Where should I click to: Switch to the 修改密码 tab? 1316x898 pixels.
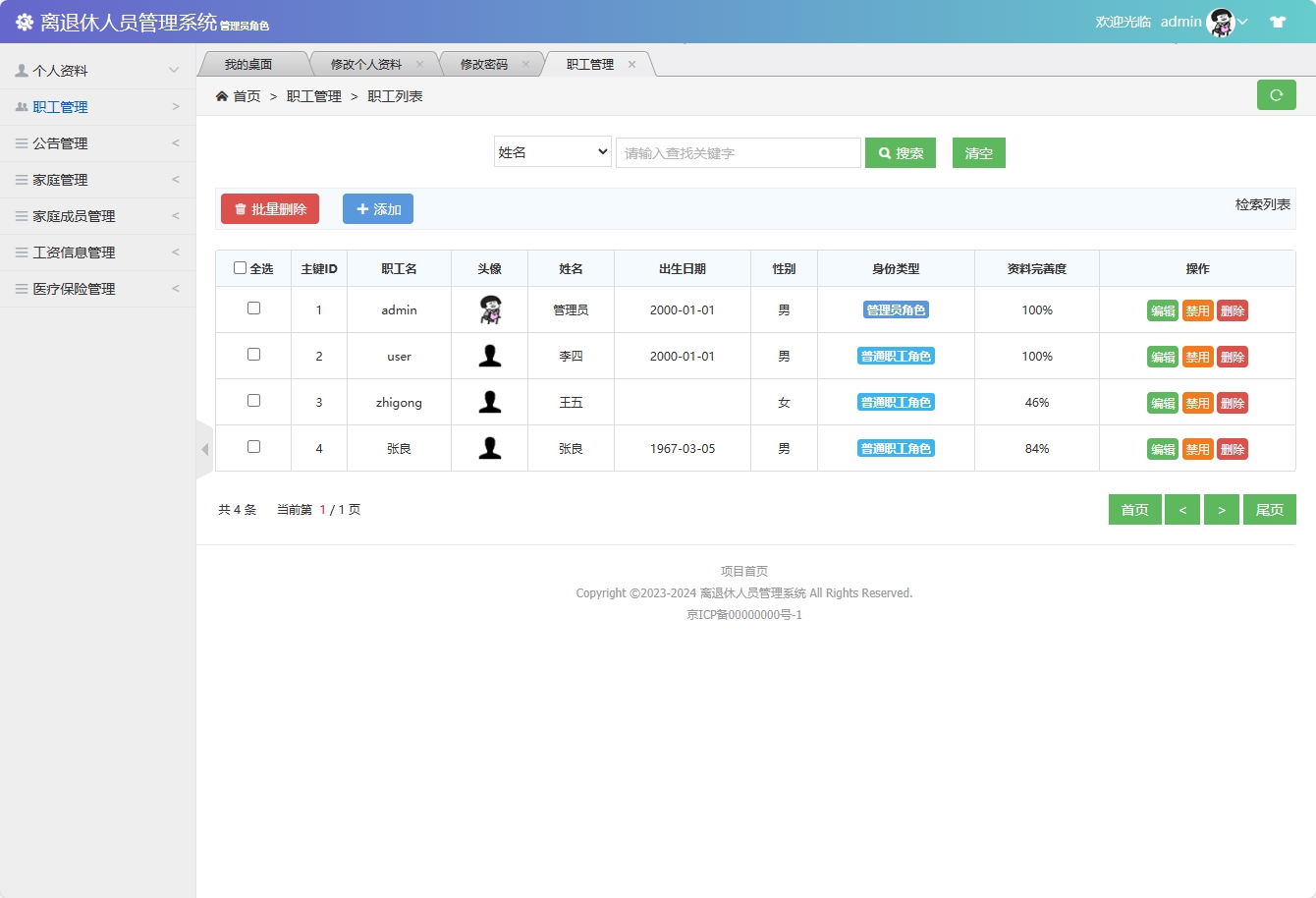(x=485, y=63)
